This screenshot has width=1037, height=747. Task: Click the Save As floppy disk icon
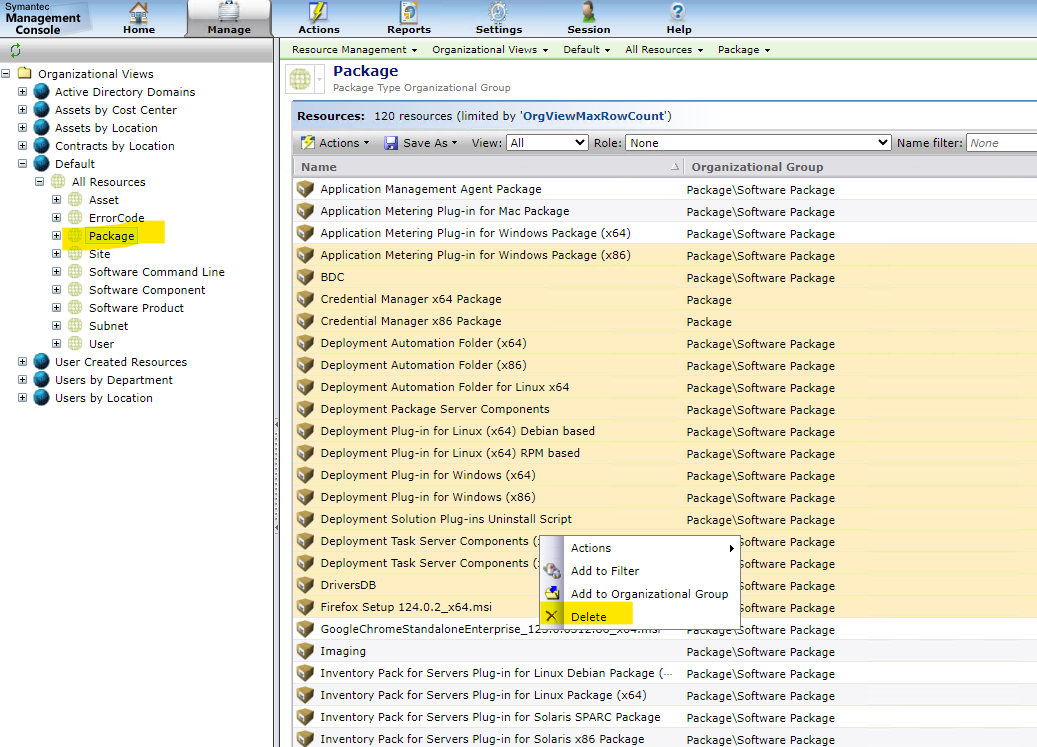pyautogui.click(x=392, y=143)
